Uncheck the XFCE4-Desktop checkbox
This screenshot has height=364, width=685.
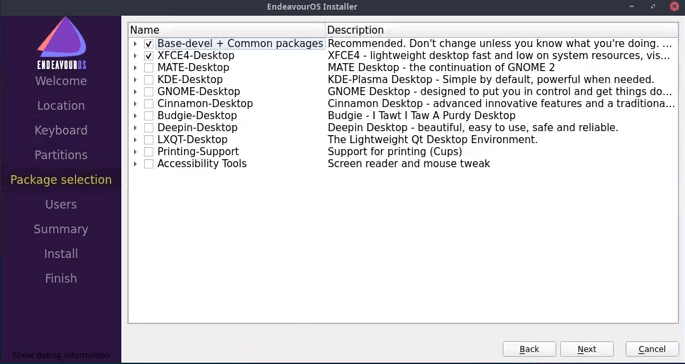(x=149, y=56)
